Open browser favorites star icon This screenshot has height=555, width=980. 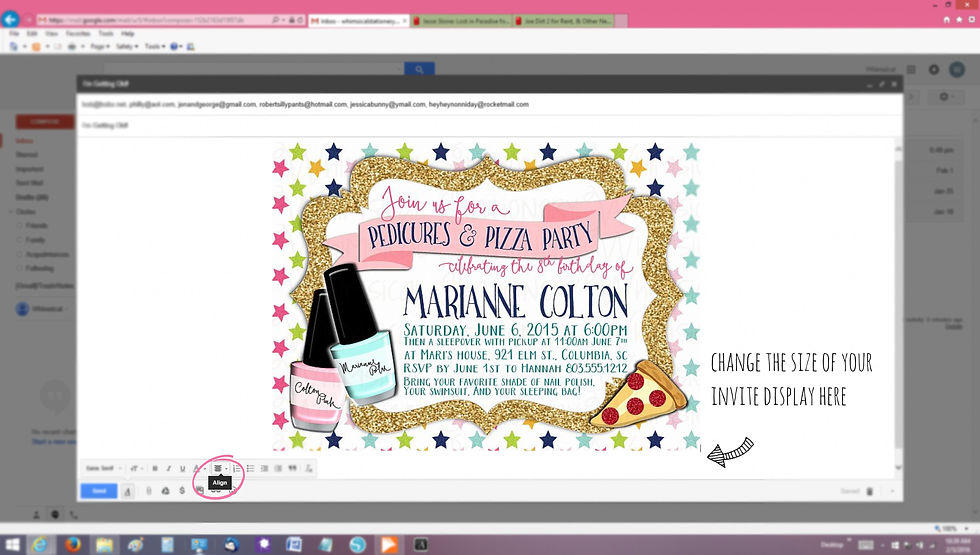click(x=959, y=21)
